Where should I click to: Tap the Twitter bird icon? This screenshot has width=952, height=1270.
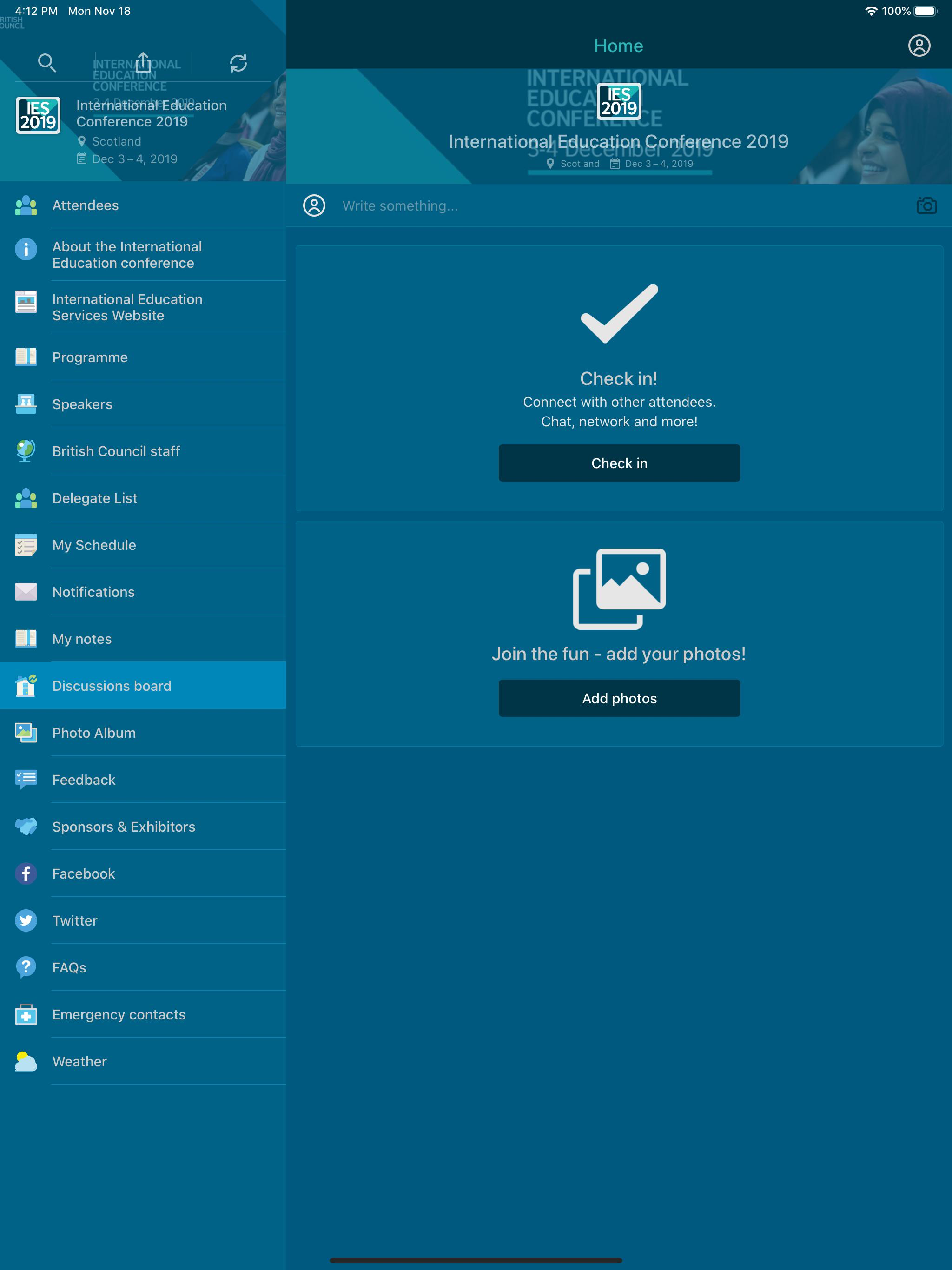26,920
